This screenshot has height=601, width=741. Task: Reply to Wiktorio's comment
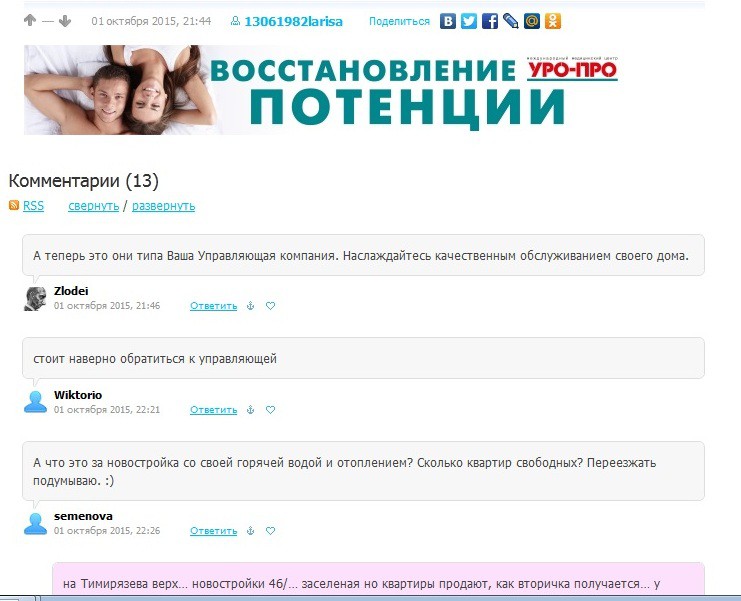(213, 410)
